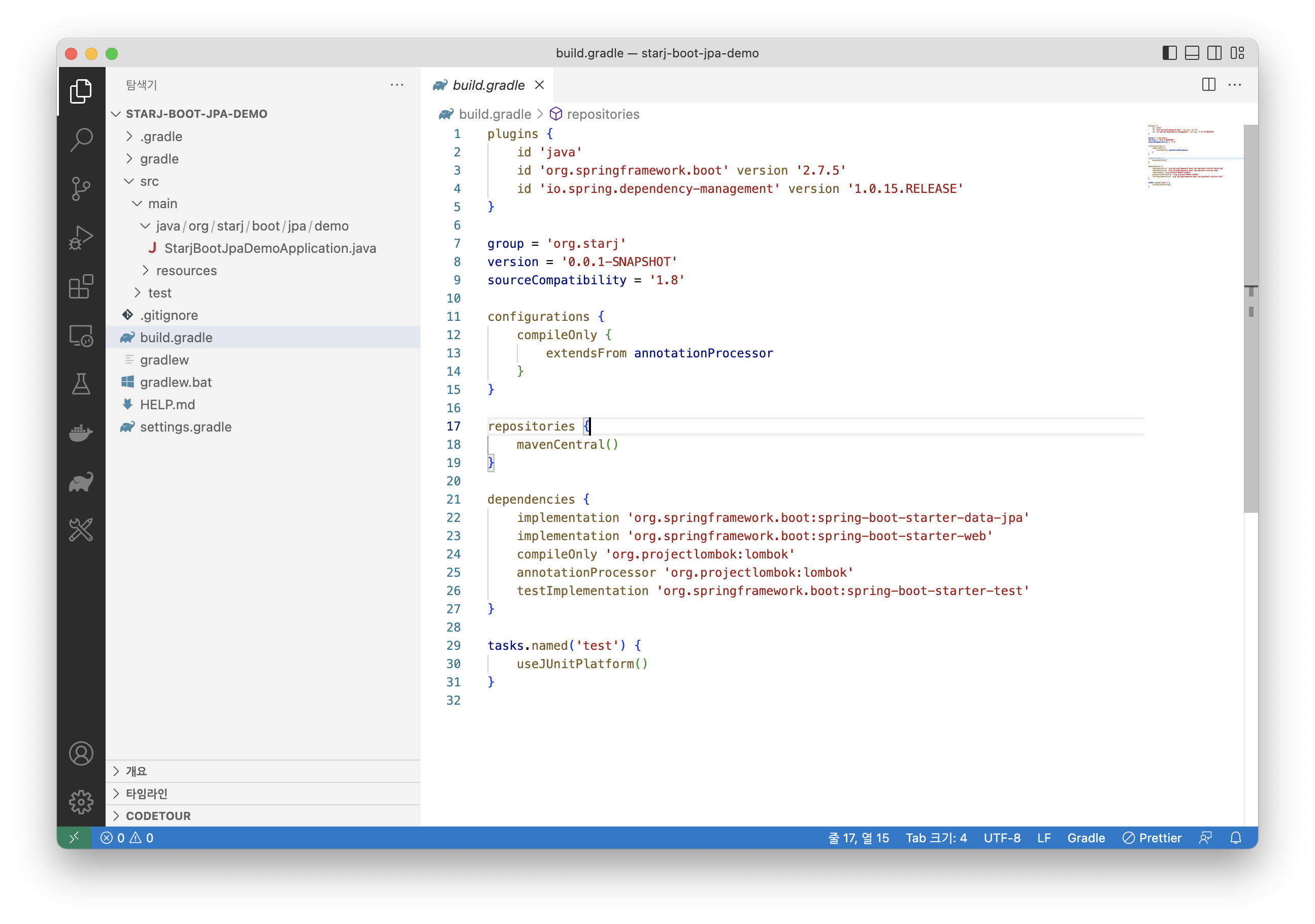Toggle the bottom panel visibility
The height and width of the screenshot is (924, 1315).
[1192, 53]
